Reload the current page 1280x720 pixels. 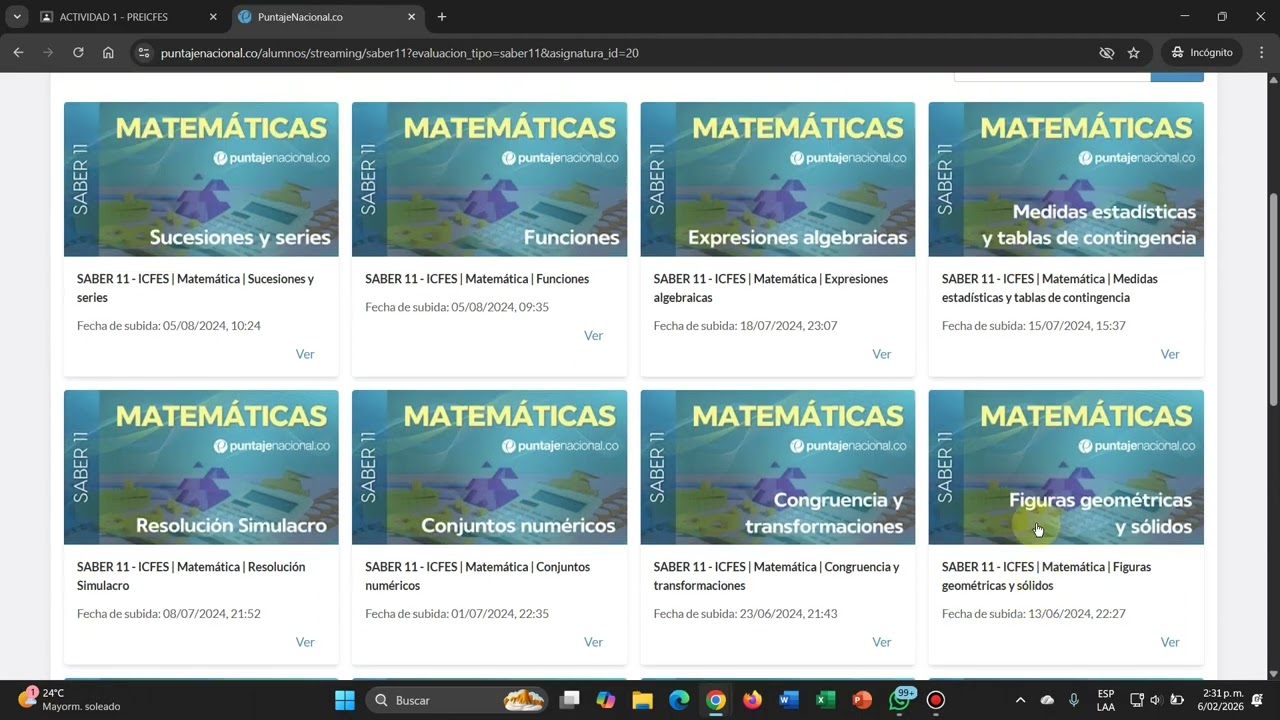tap(78, 53)
